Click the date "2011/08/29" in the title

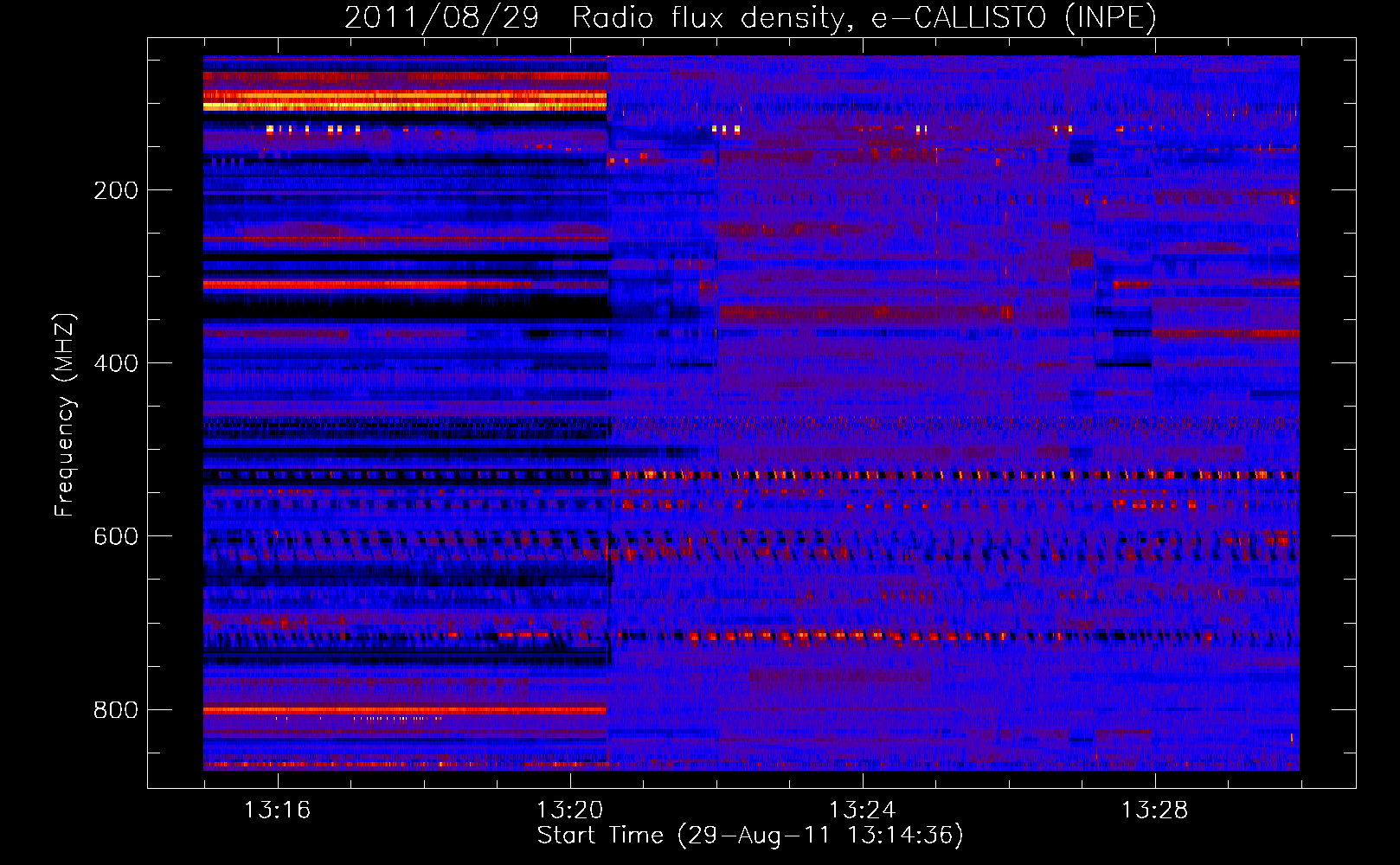[x=441, y=18]
